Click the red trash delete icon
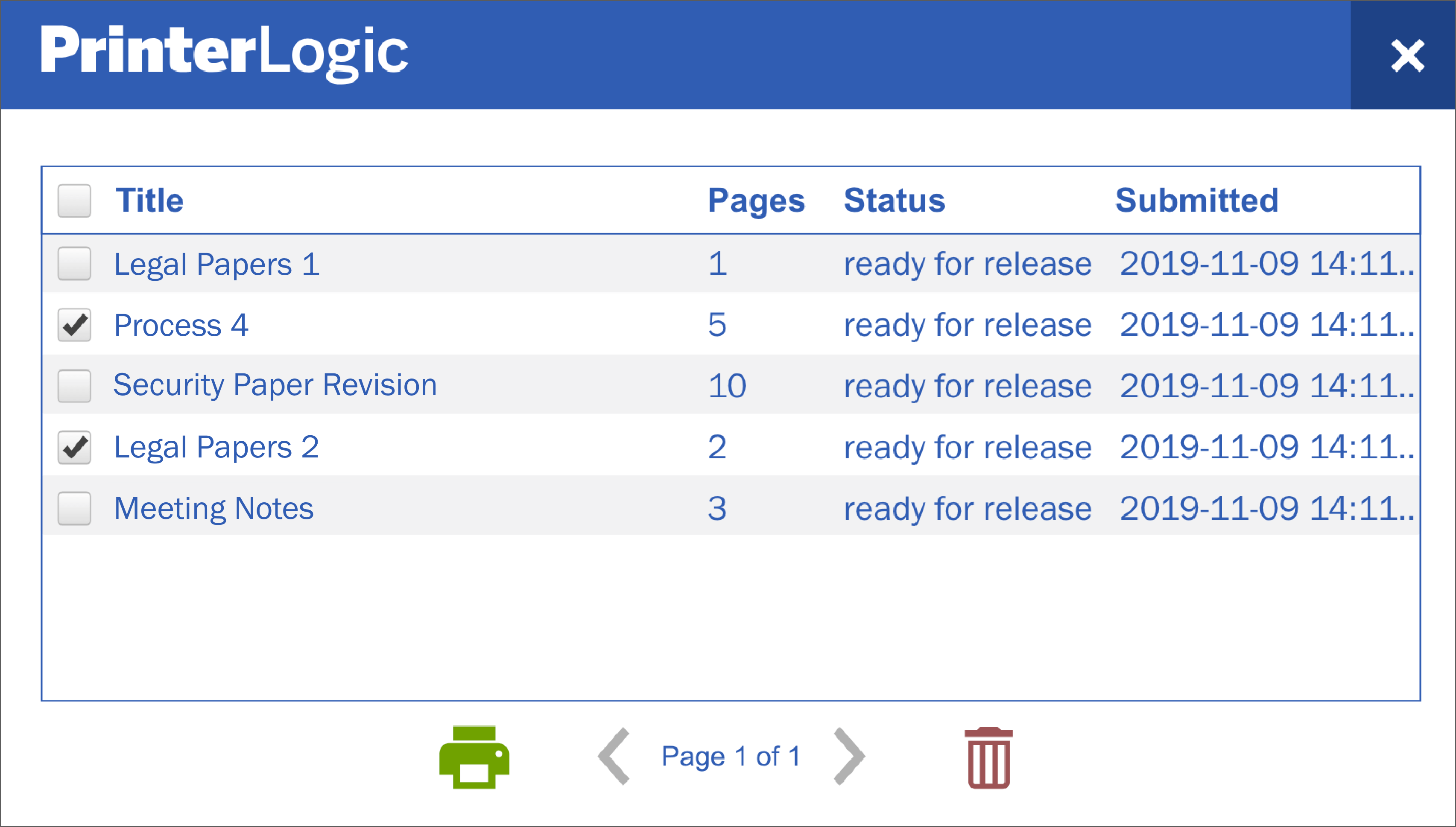Viewport: 1456px width, 827px height. (x=988, y=758)
